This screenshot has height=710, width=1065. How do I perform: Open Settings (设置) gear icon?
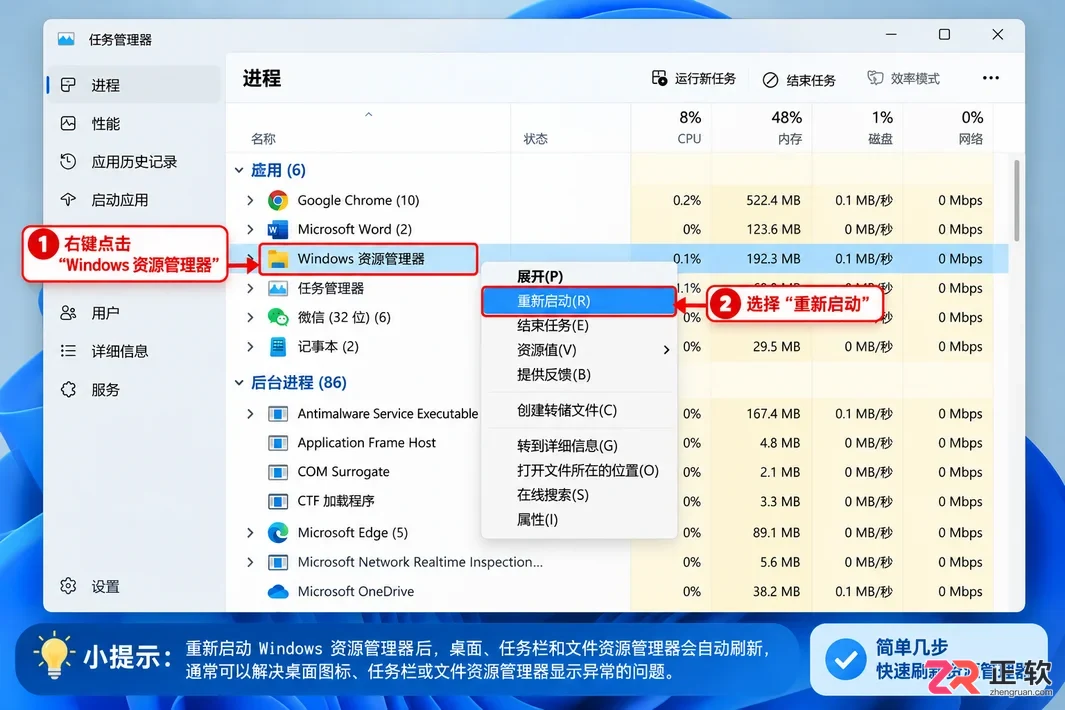(x=68, y=586)
